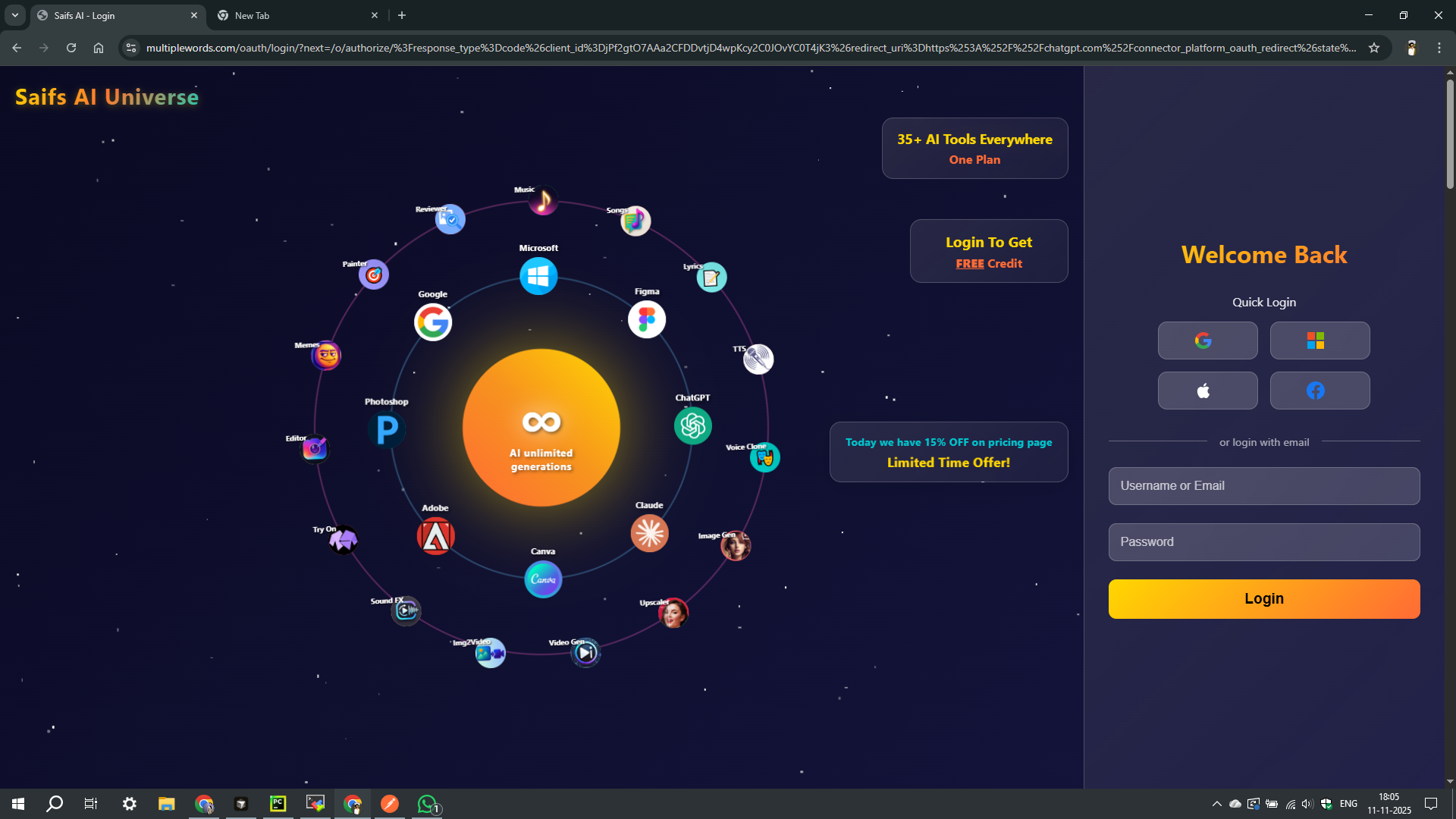
Task: Open Windows taskbar search
Action: (55, 804)
